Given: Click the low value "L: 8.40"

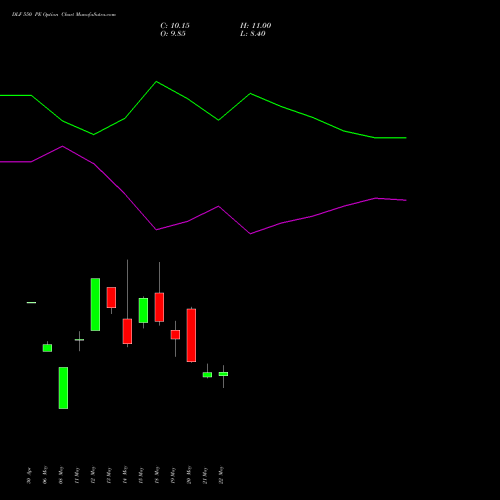Looking at the screenshot, I should tap(253, 34).
